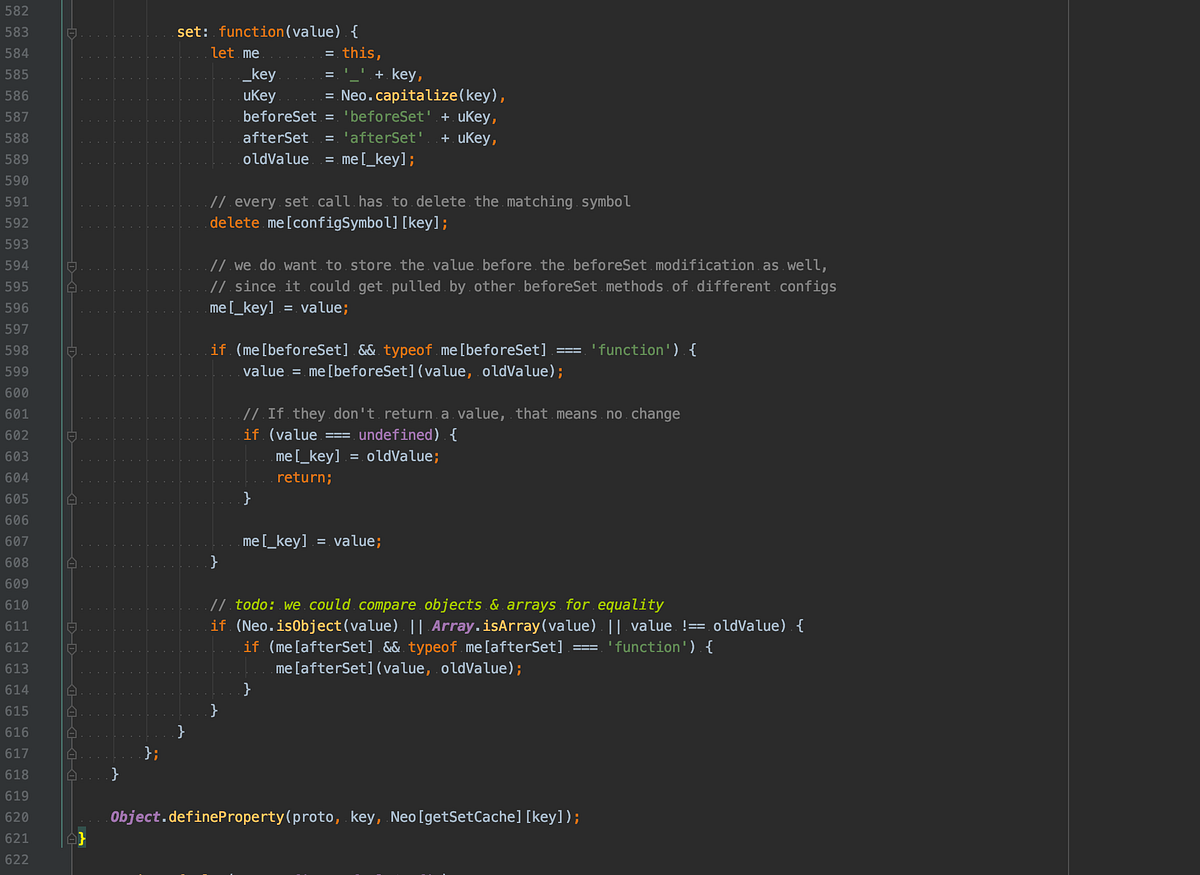Viewport: 1200px width, 875px height.
Task: Click the fold-end marker on line 617
Action: [70, 753]
